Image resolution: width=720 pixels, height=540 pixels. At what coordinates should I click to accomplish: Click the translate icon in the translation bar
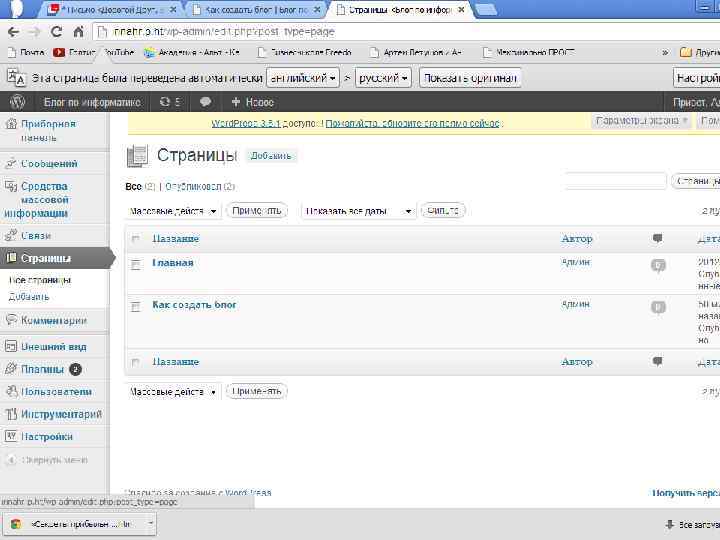tap(16, 78)
